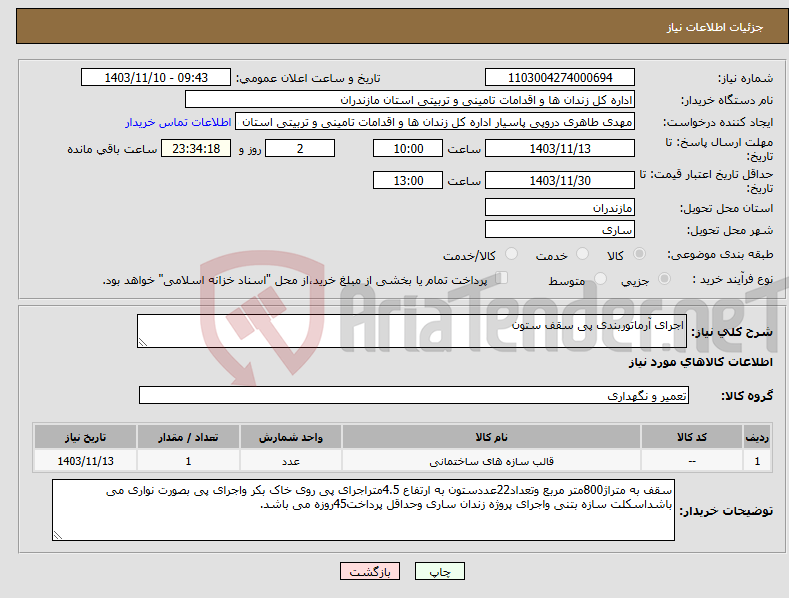
Task: Click the شماره نیاز field 1103004274000694
Action: coord(560,78)
